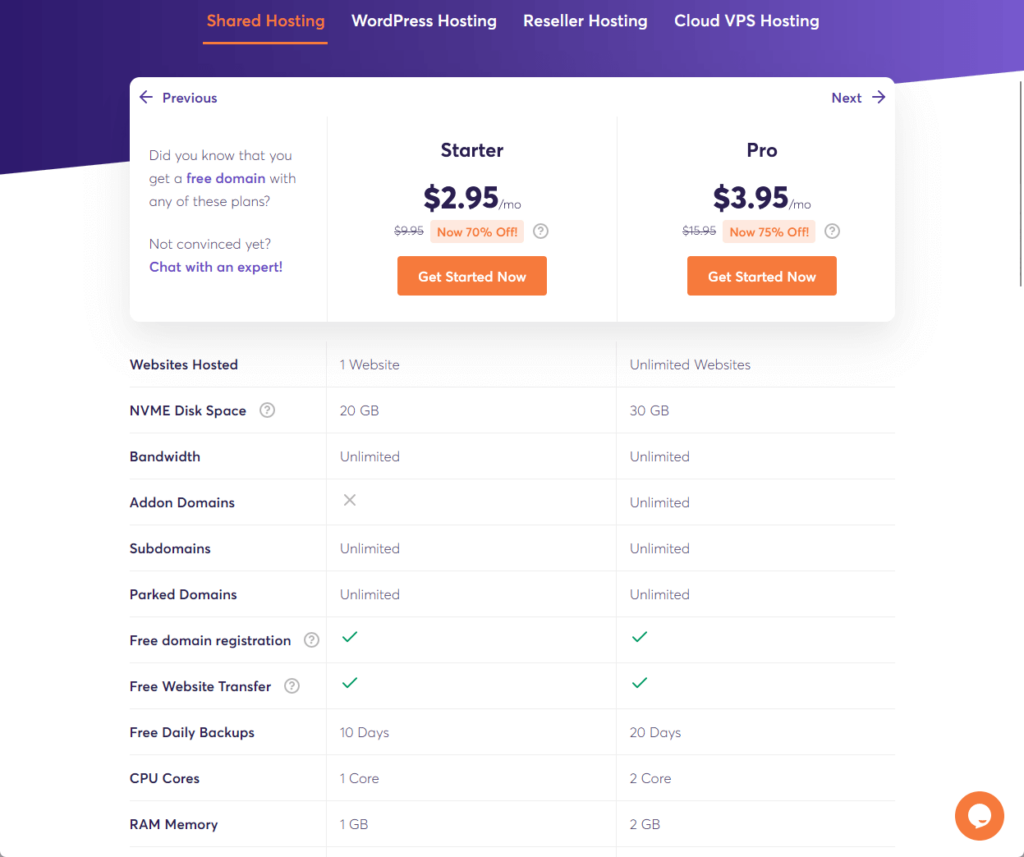Click the right arrow beside Next
The width and height of the screenshot is (1024, 857).
879,97
